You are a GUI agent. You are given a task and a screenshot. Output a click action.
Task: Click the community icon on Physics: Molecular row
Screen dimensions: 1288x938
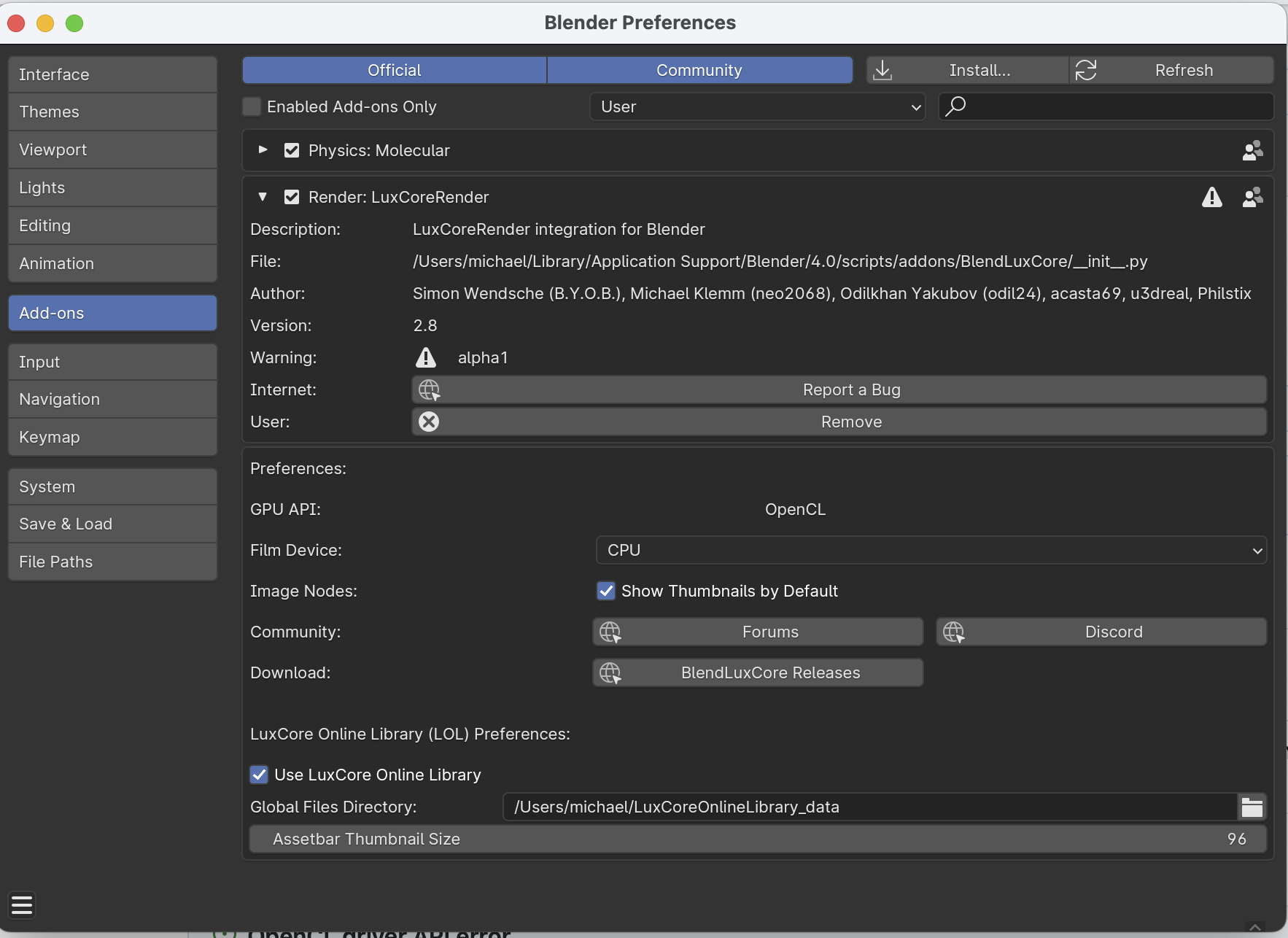click(1252, 150)
